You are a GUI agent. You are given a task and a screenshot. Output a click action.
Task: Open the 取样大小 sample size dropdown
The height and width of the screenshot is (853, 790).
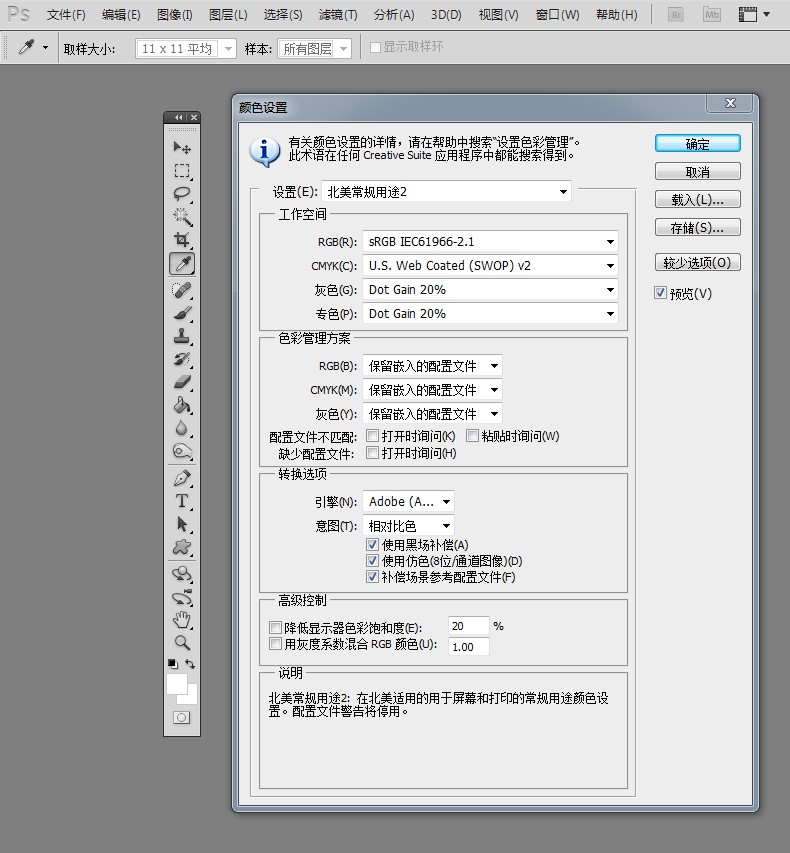tap(186, 49)
